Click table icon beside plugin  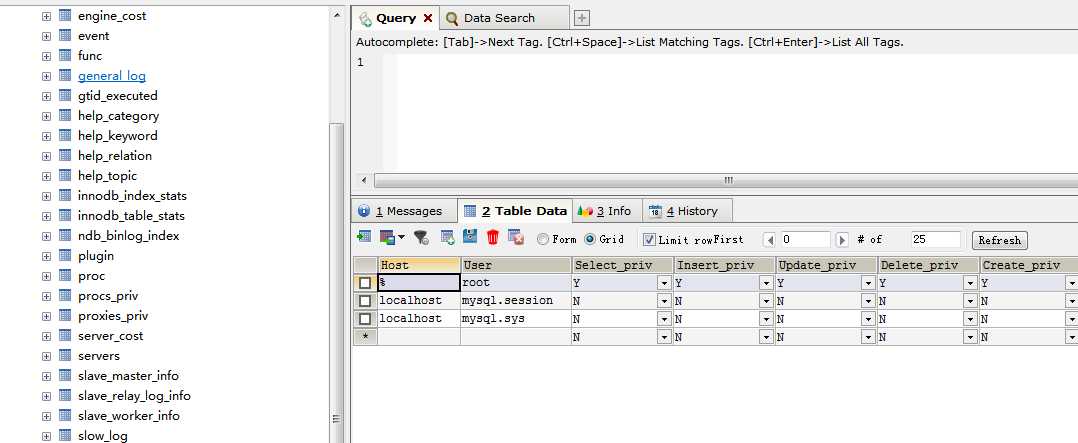[x=65, y=255]
